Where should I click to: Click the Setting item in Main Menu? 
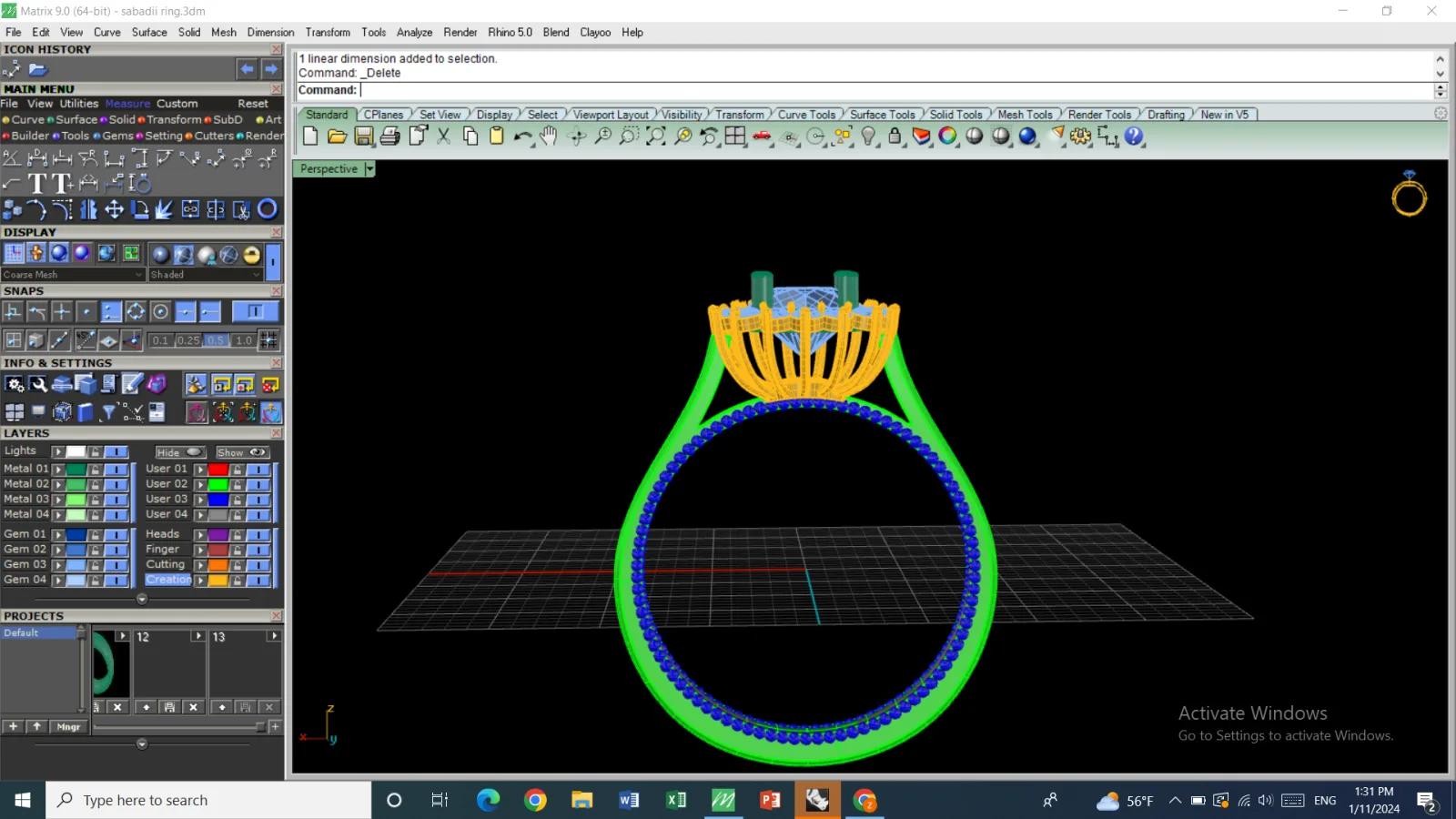click(x=164, y=136)
